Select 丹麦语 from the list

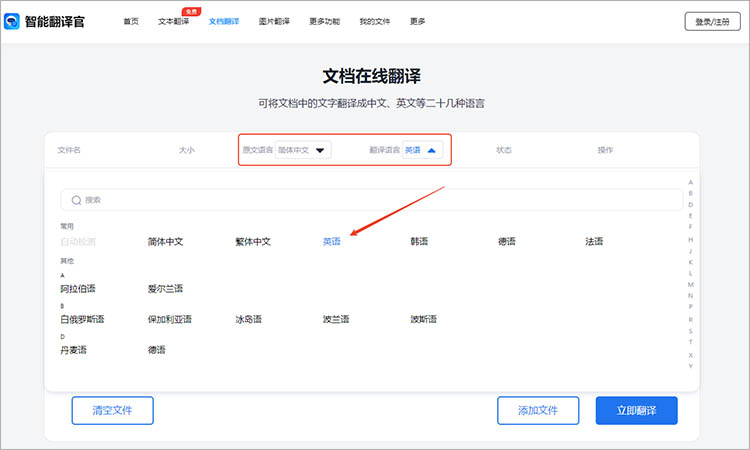74,350
